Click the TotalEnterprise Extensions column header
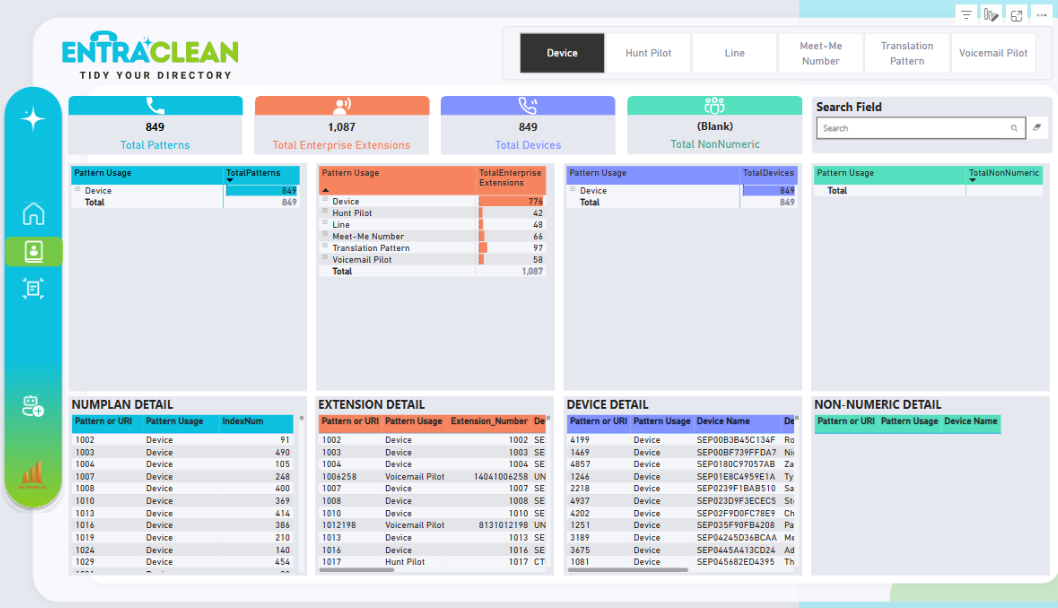1058x608 pixels. pyautogui.click(x=510, y=178)
